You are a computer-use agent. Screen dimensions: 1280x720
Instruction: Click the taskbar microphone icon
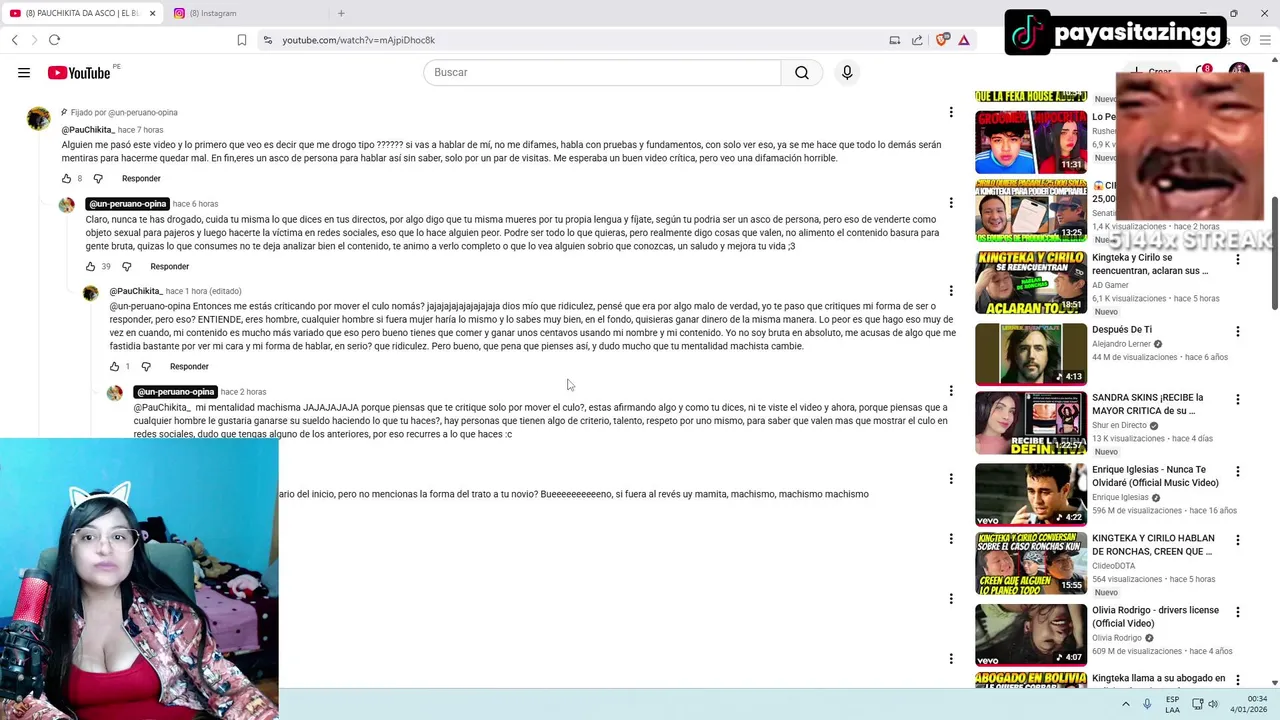coord(1147,704)
